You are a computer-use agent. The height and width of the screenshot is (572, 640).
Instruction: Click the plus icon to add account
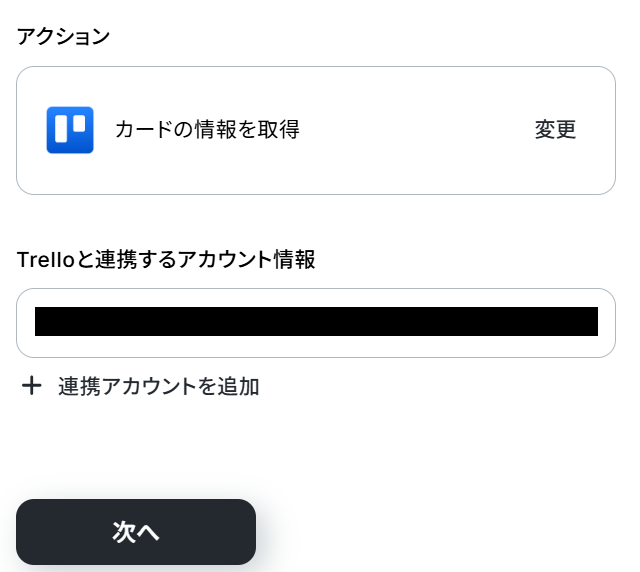(x=32, y=386)
